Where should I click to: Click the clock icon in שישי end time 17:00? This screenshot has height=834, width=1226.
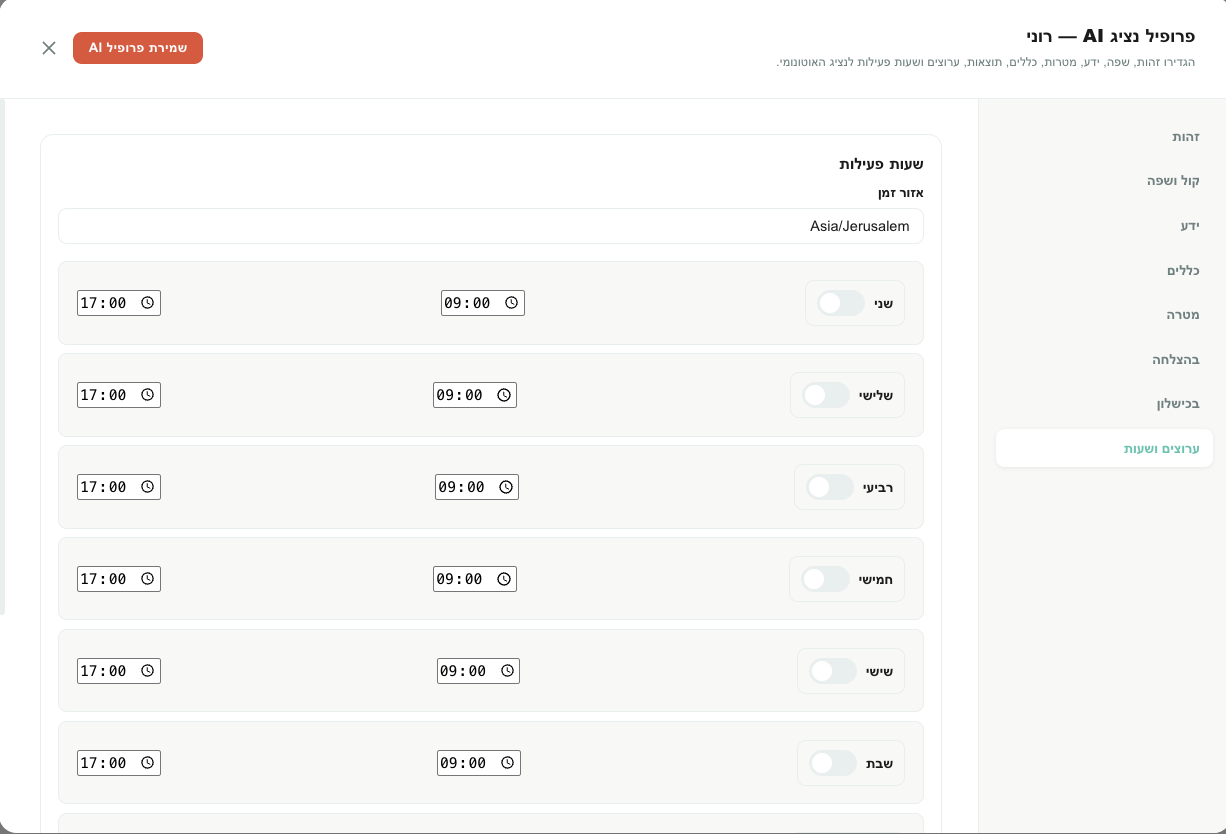[147, 671]
